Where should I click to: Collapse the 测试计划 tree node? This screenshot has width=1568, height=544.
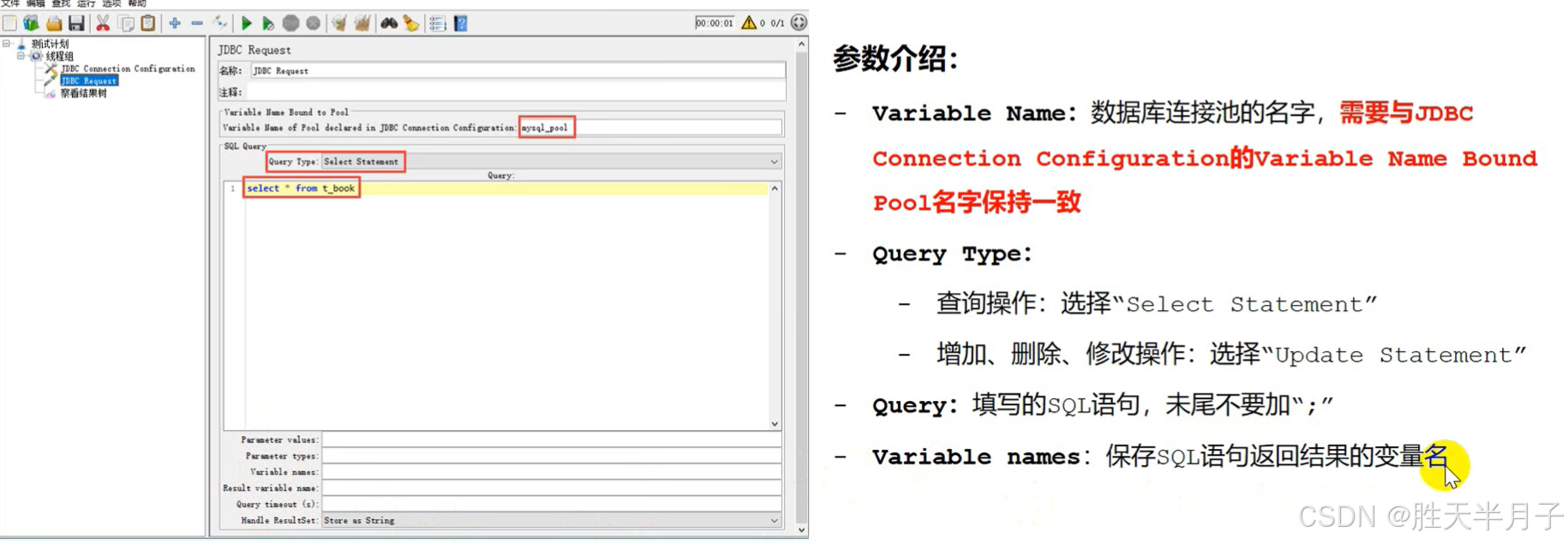7,44
